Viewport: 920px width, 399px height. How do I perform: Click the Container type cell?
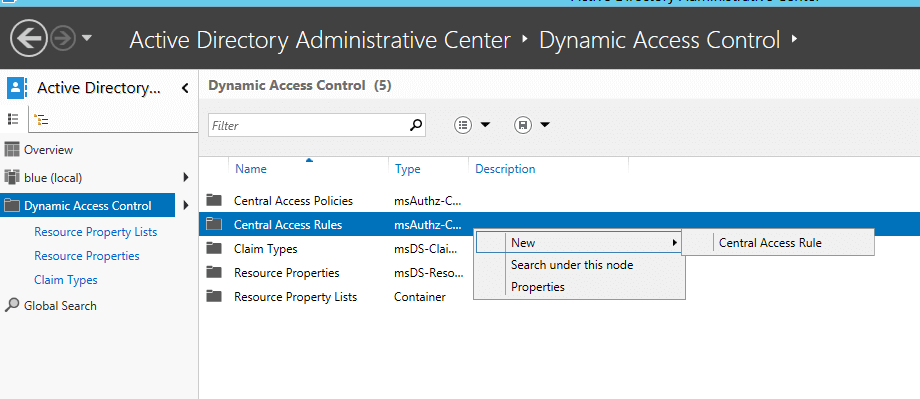coord(420,297)
